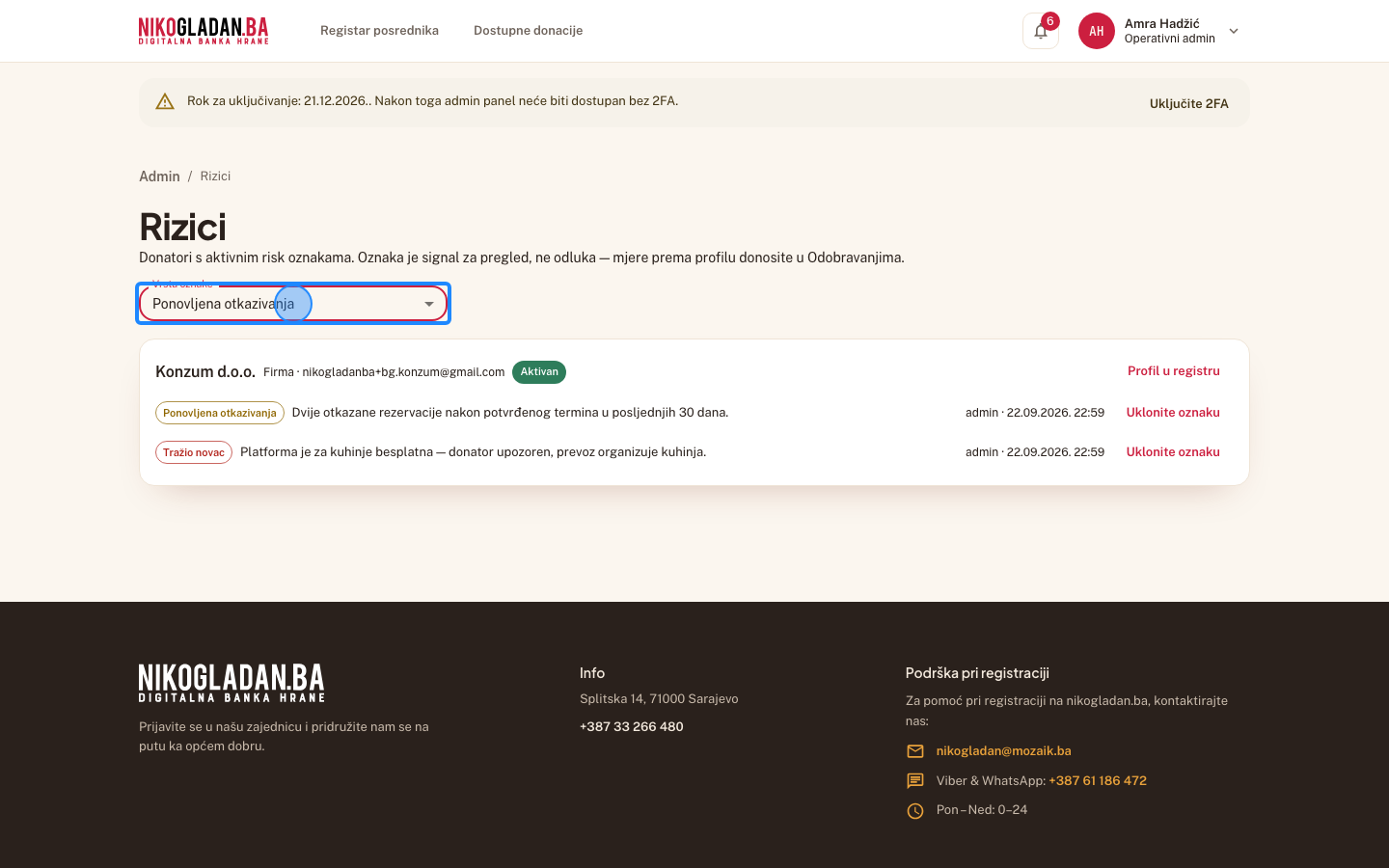
Task: Click the Rizici breadcrumb text
Action: point(215,176)
